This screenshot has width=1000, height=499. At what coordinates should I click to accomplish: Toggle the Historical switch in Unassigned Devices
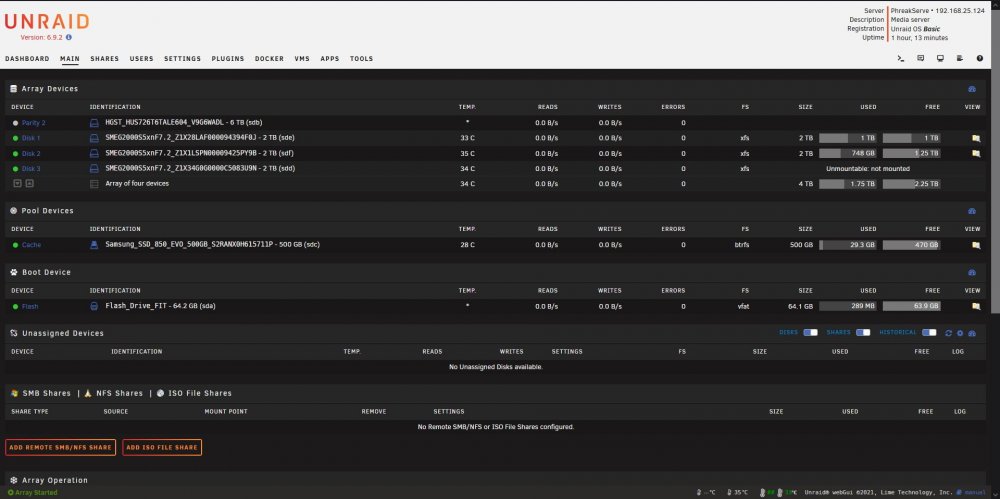coord(929,332)
